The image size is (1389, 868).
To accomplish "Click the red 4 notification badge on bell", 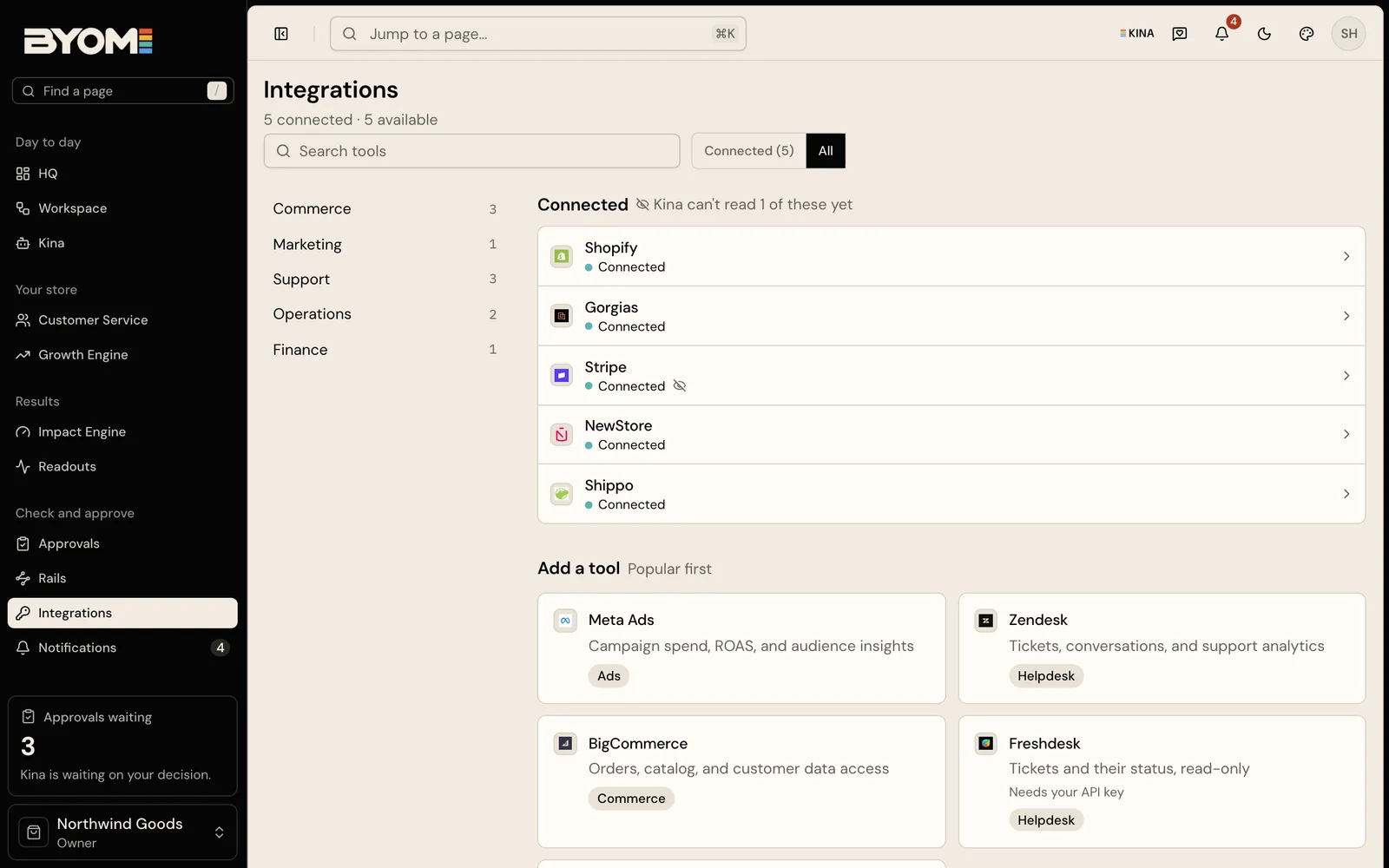I will pyautogui.click(x=1233, y=22).
